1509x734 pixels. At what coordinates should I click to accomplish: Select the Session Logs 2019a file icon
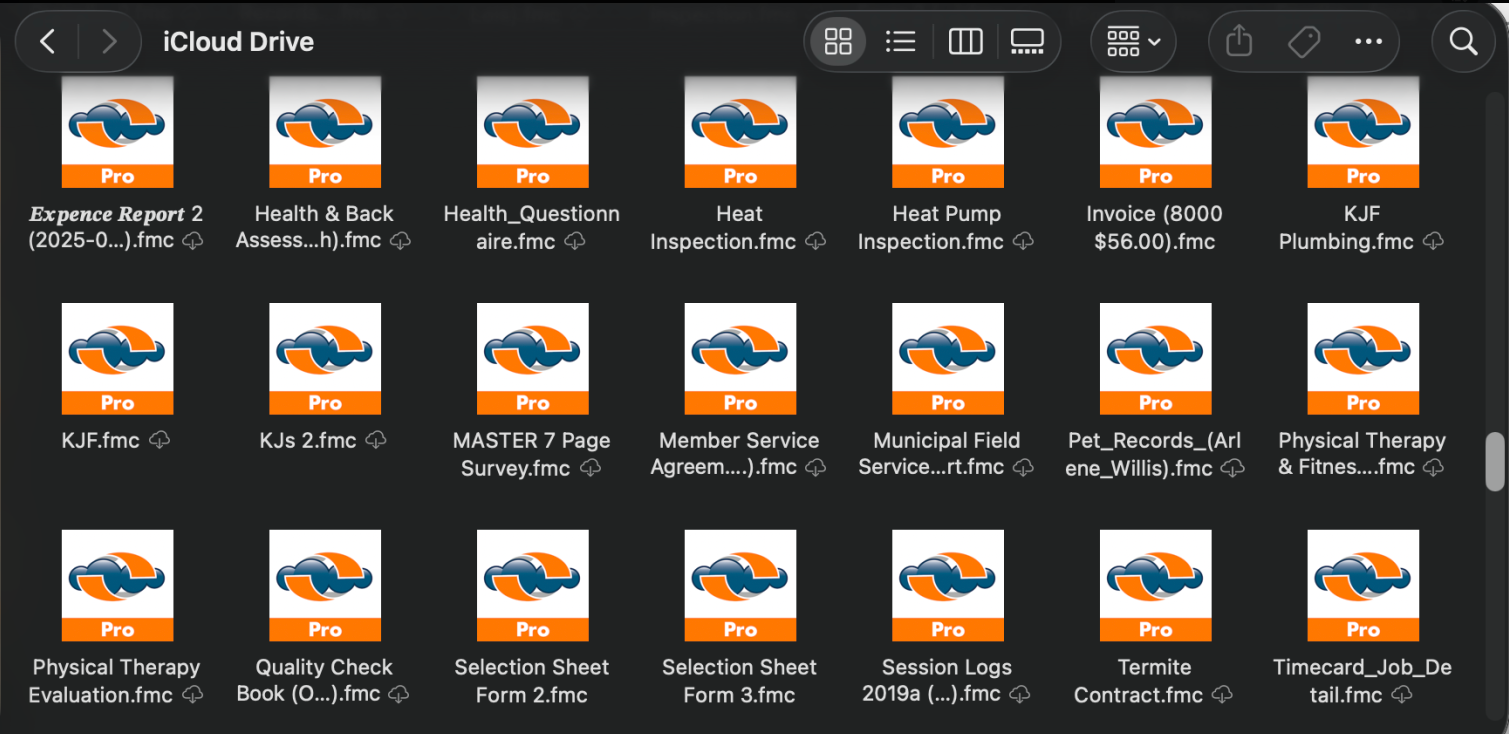tap(948, 586)
